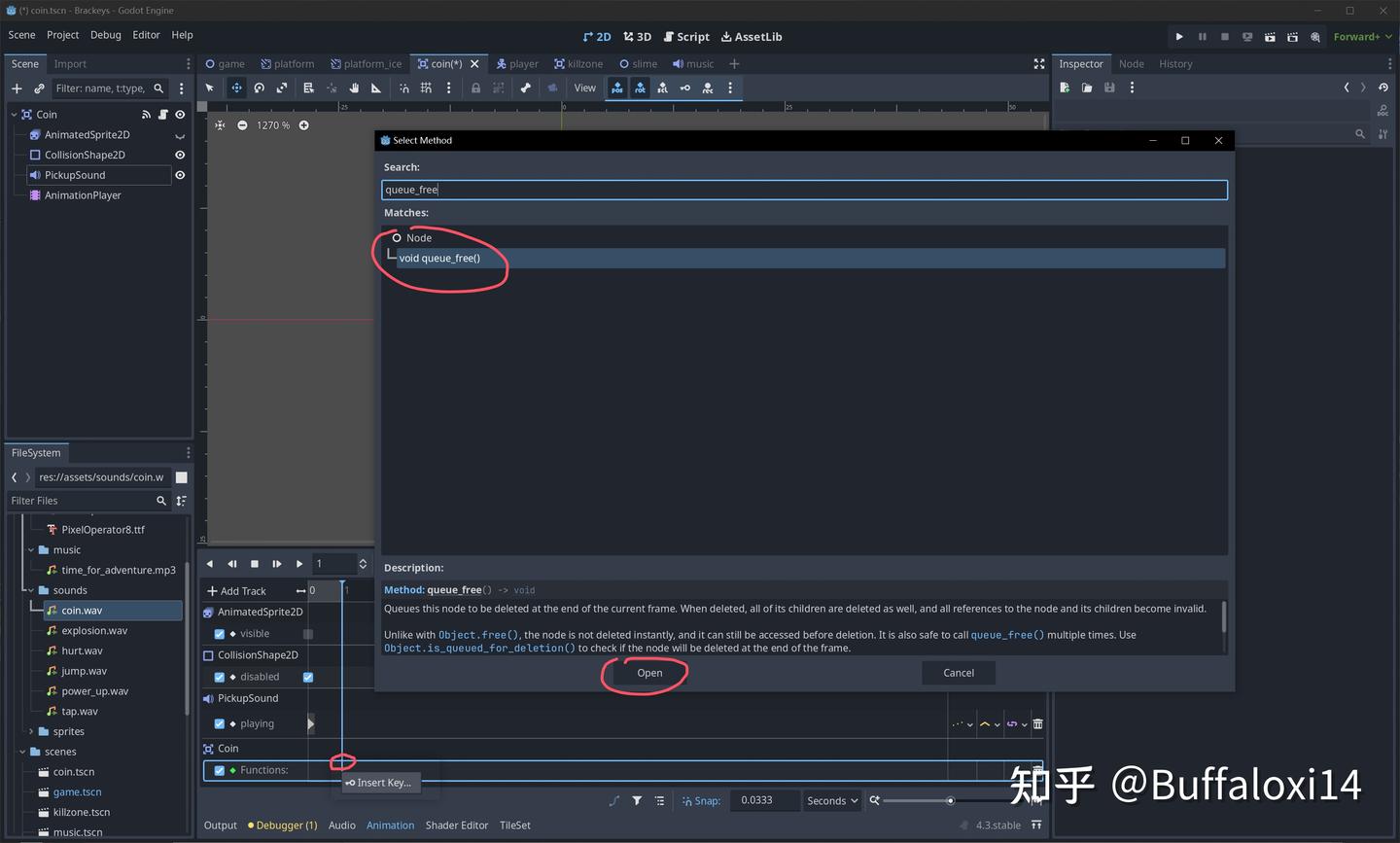Select the void queue_free() match entry
Screen dimensions: 1400x843
[439, 258]
